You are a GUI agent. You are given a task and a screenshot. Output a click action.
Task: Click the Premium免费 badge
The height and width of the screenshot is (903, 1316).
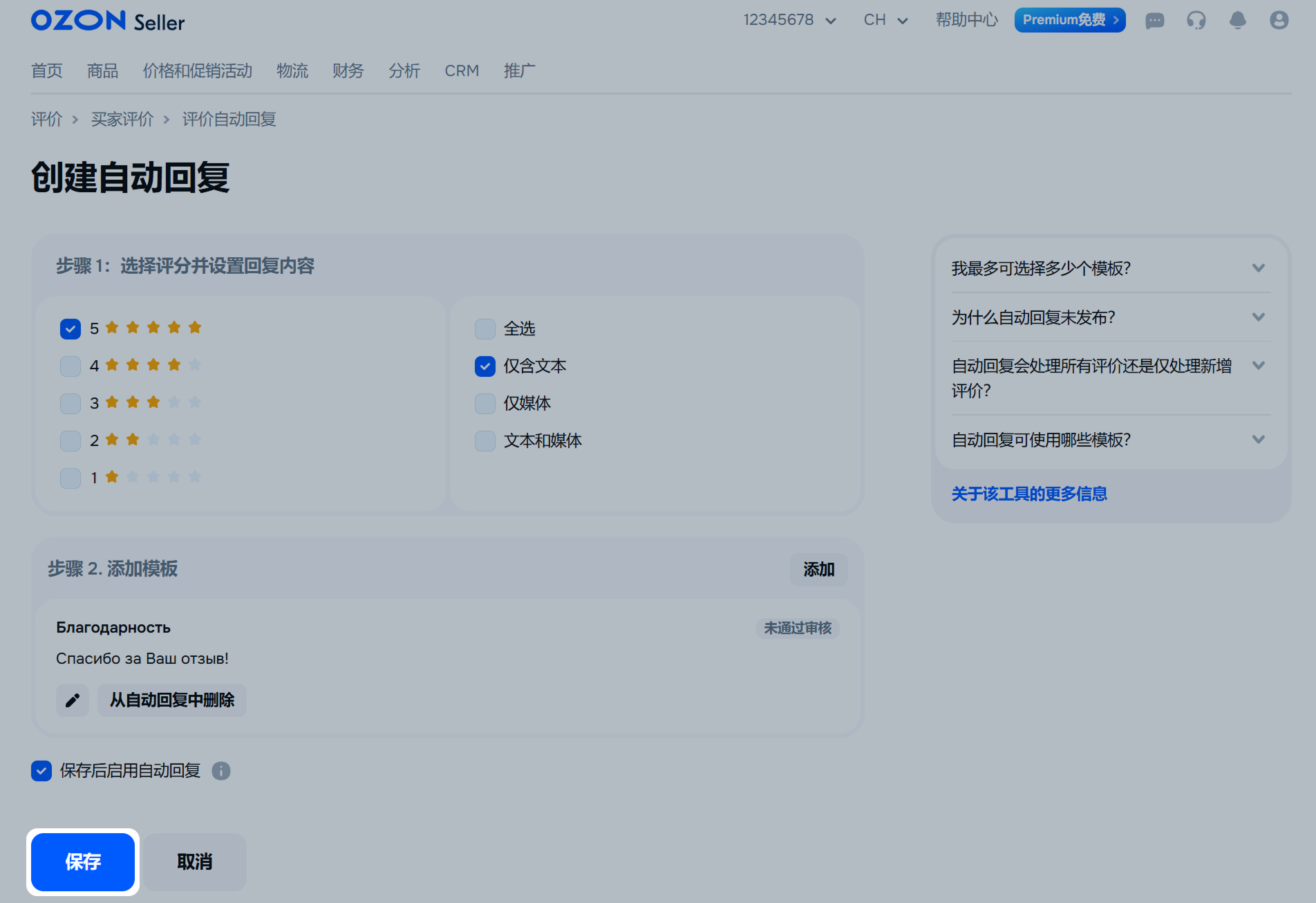coord(1069,20)
